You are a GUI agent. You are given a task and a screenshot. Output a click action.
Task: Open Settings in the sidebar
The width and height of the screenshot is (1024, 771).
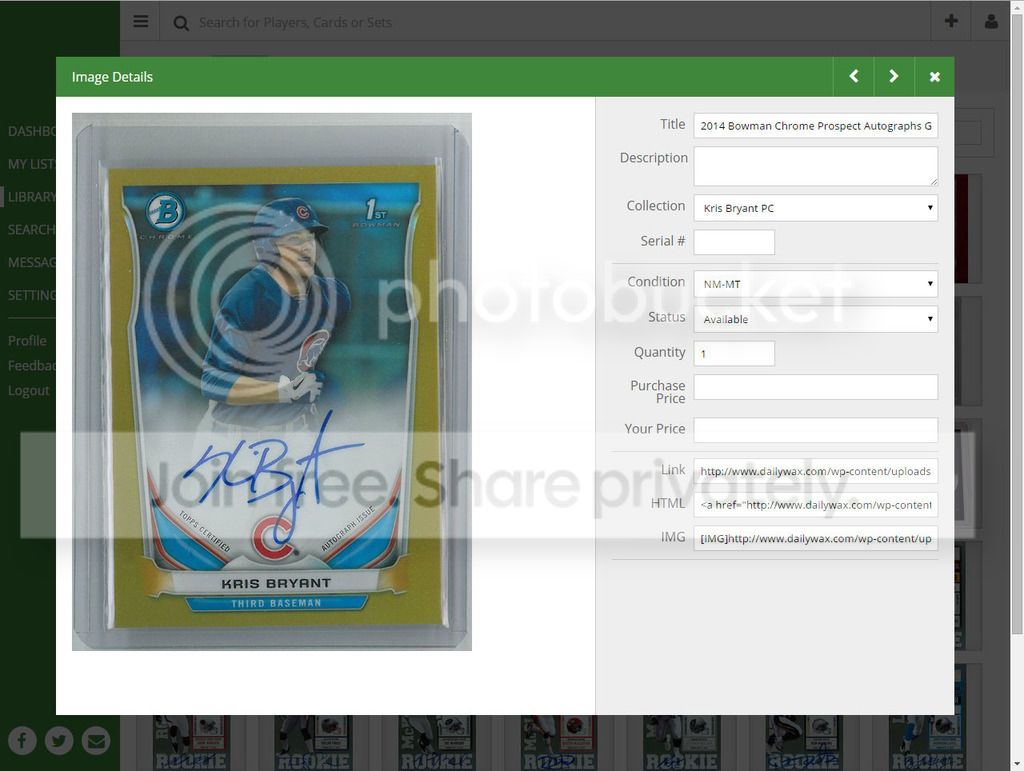click(31, 295)
